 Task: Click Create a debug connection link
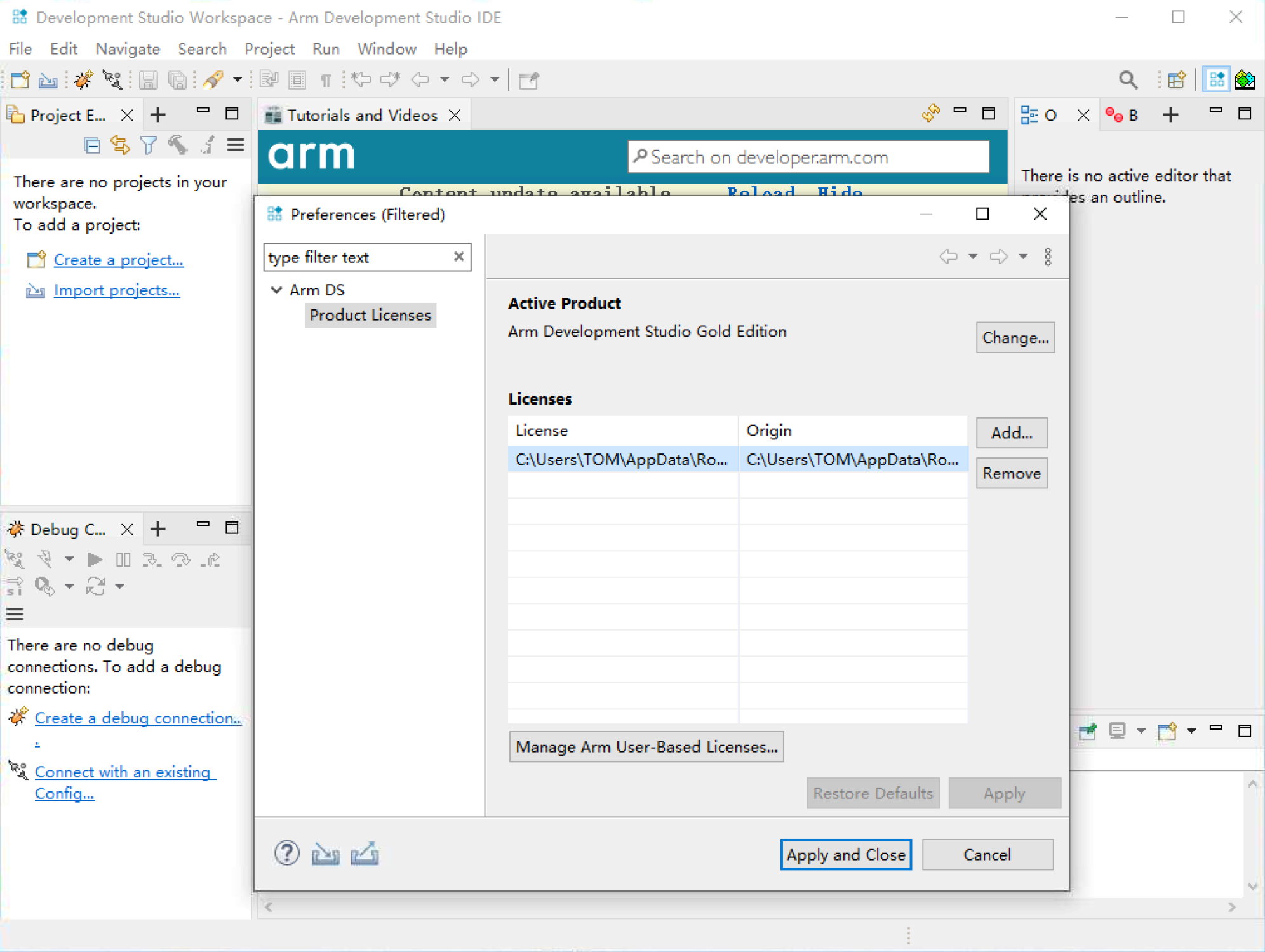tap(138, 718)
